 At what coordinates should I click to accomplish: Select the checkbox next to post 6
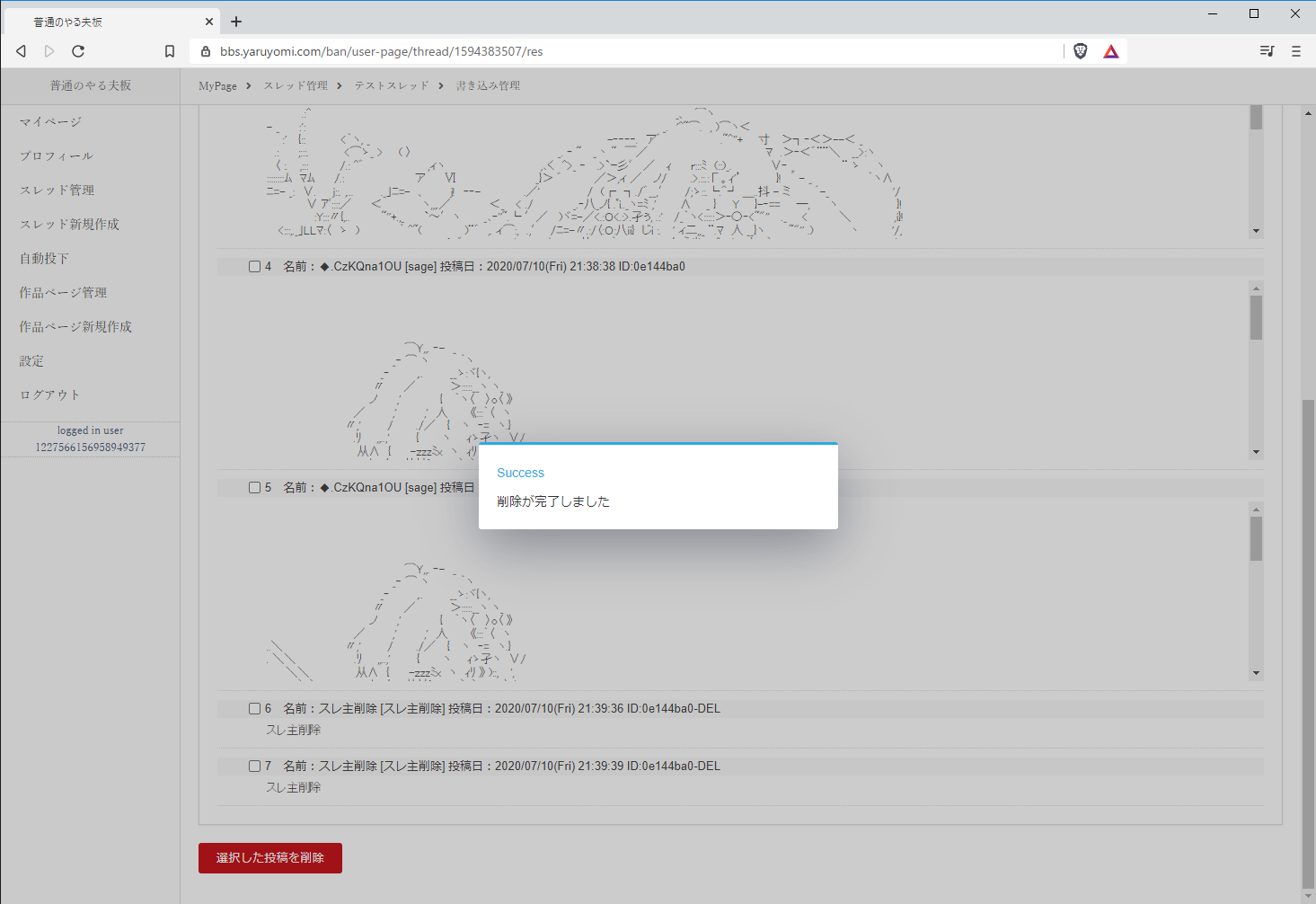254,708
